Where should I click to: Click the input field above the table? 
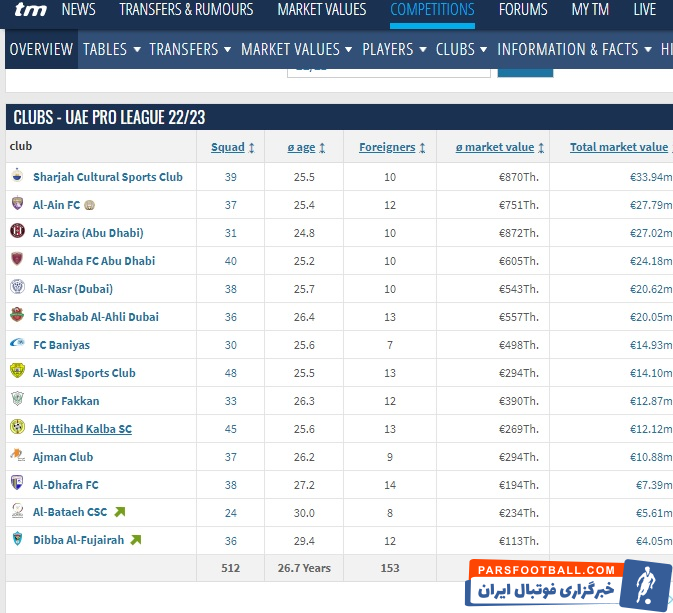pos(388,68)
